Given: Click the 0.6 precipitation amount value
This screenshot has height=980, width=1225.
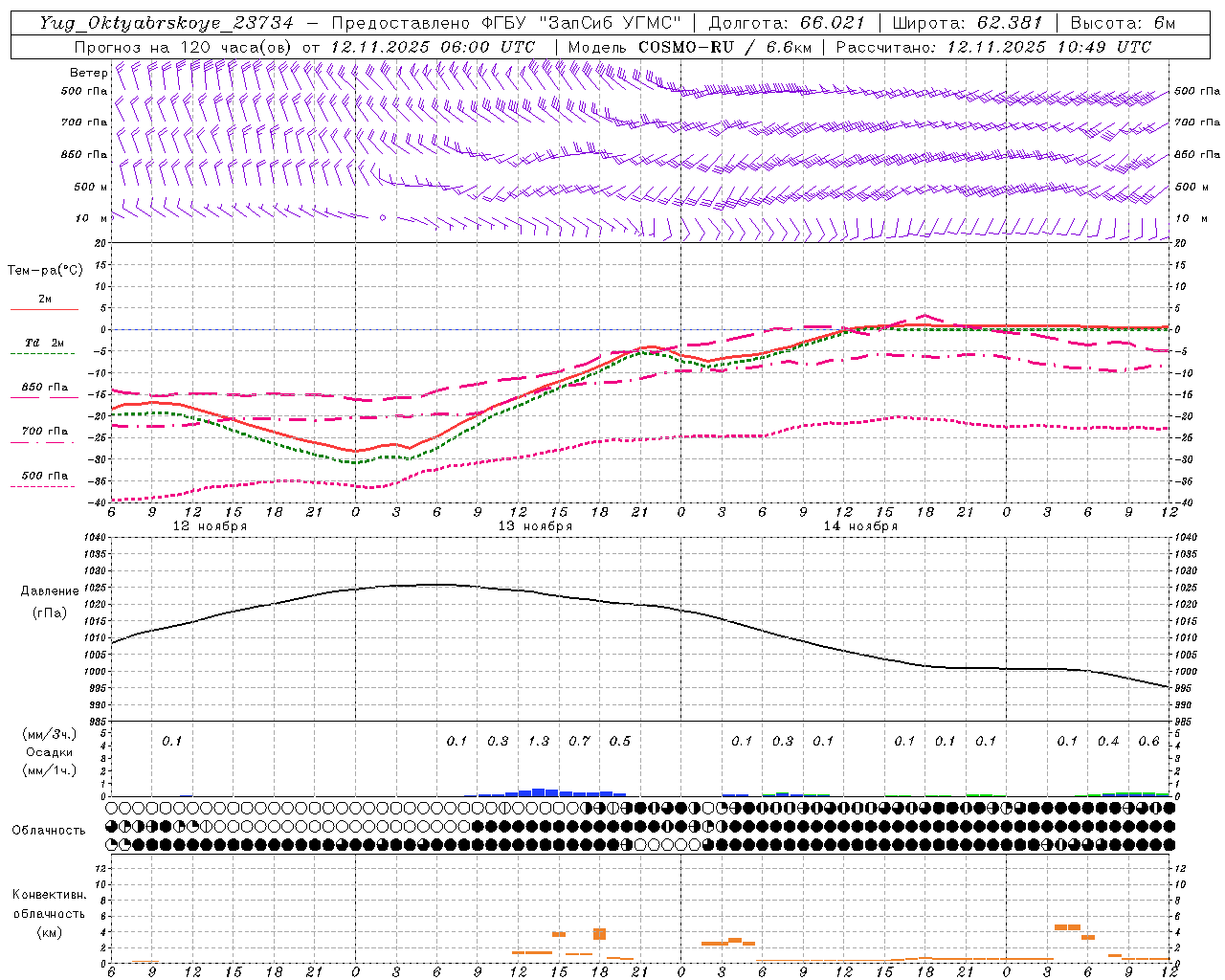Looking at the screenshot, I should (1148, 741).
